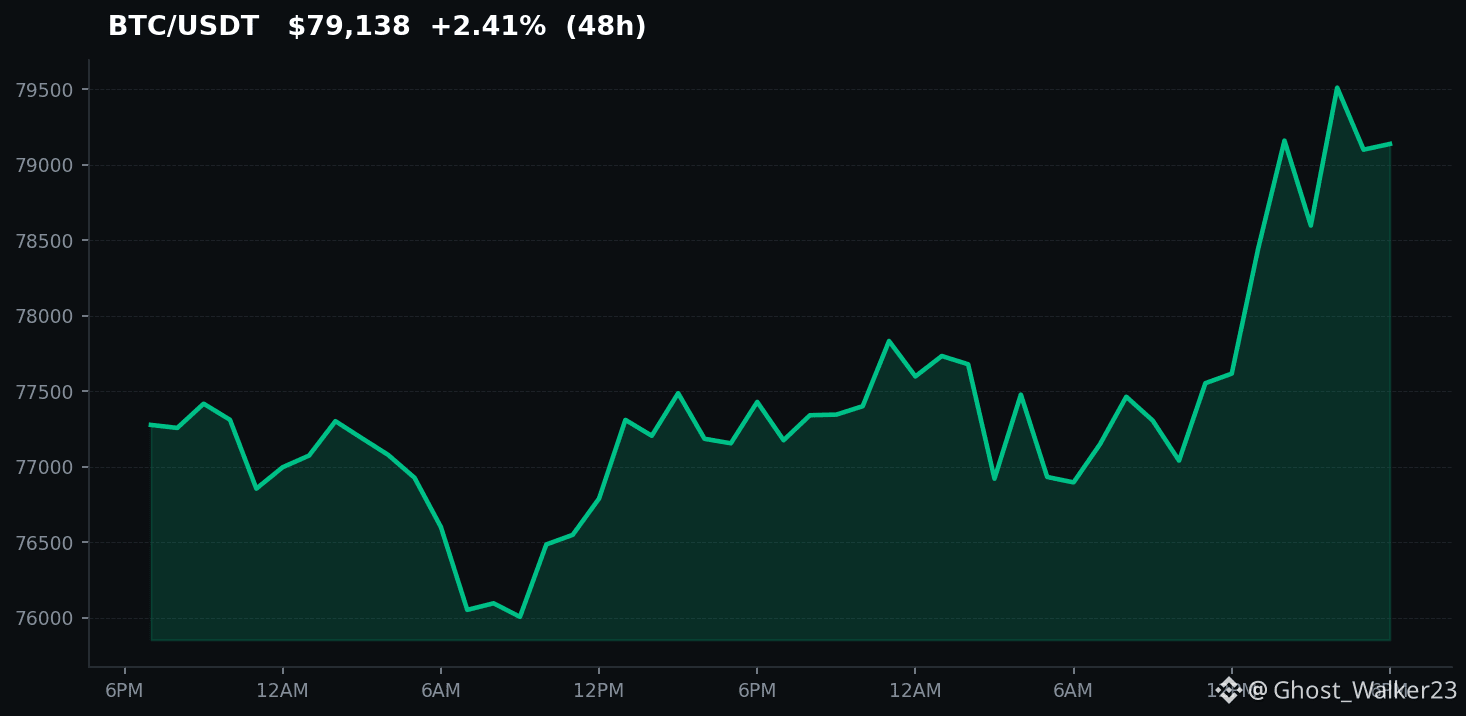Click the chart line's highest peak point
Viewport: 1466px width, 716px height.
coord(1337,88)
